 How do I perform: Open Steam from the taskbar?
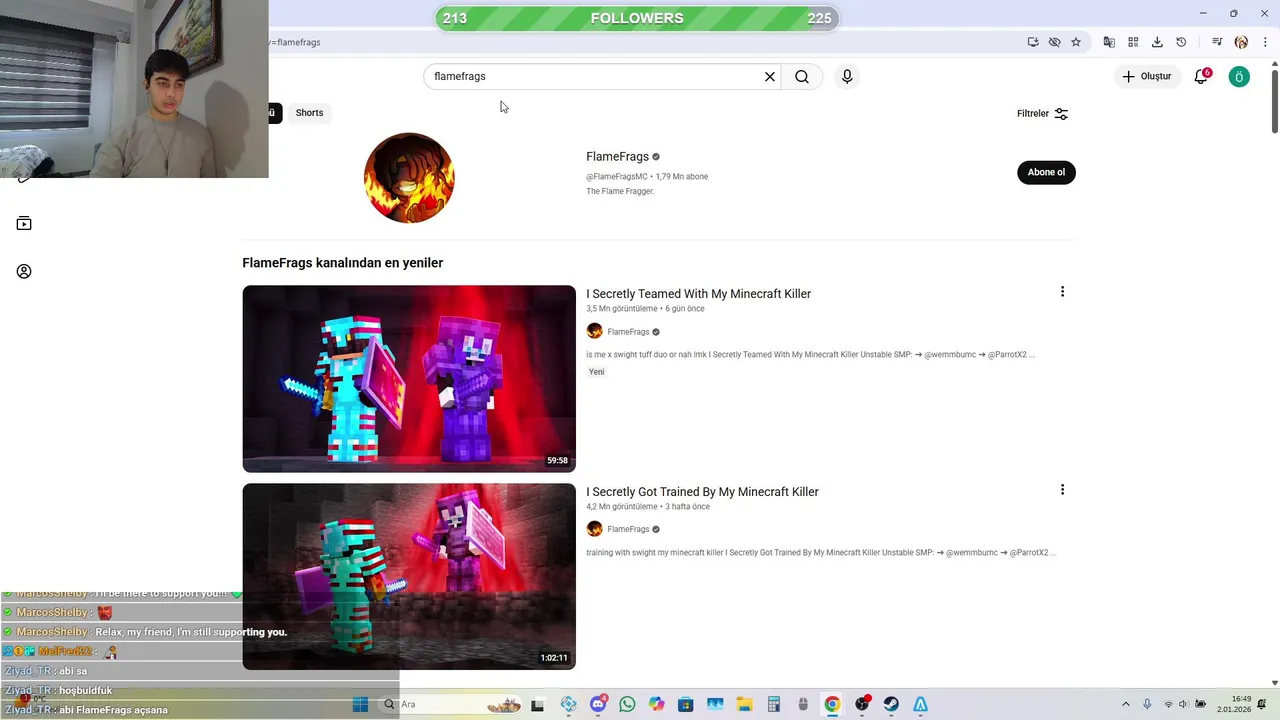click(891, 705)
